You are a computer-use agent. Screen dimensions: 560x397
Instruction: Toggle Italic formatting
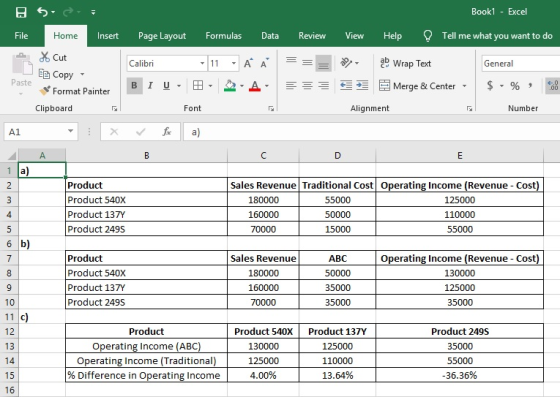coord(150,86)
